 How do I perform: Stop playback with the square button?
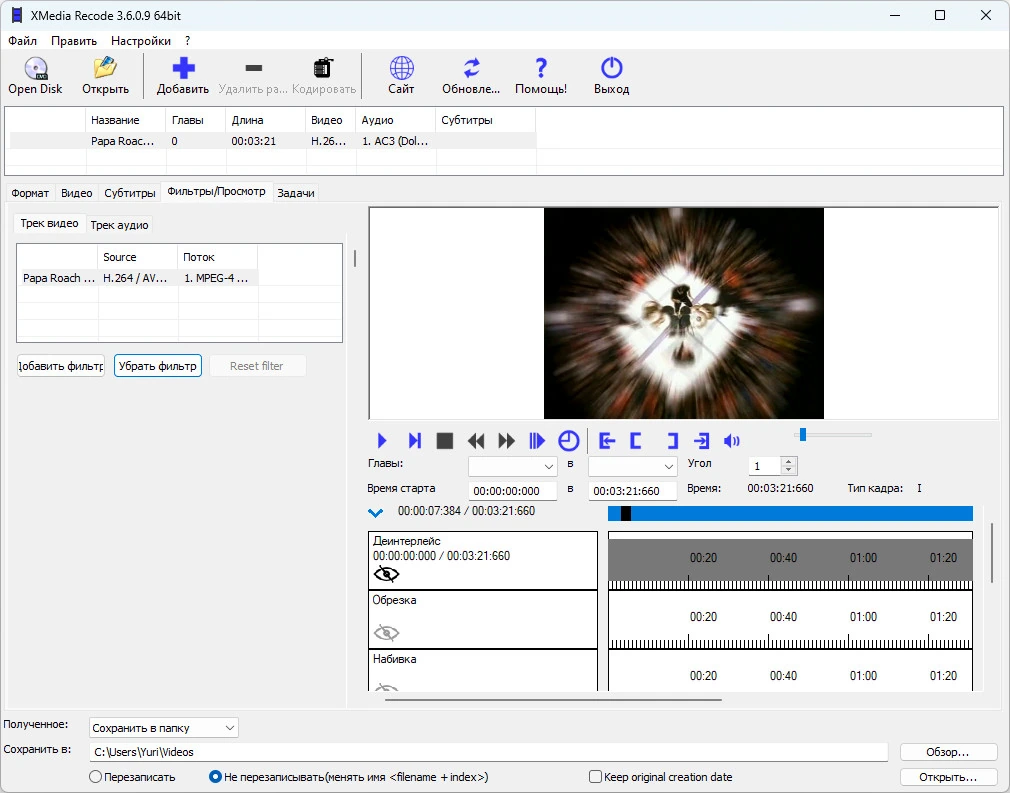pos(444,441)
